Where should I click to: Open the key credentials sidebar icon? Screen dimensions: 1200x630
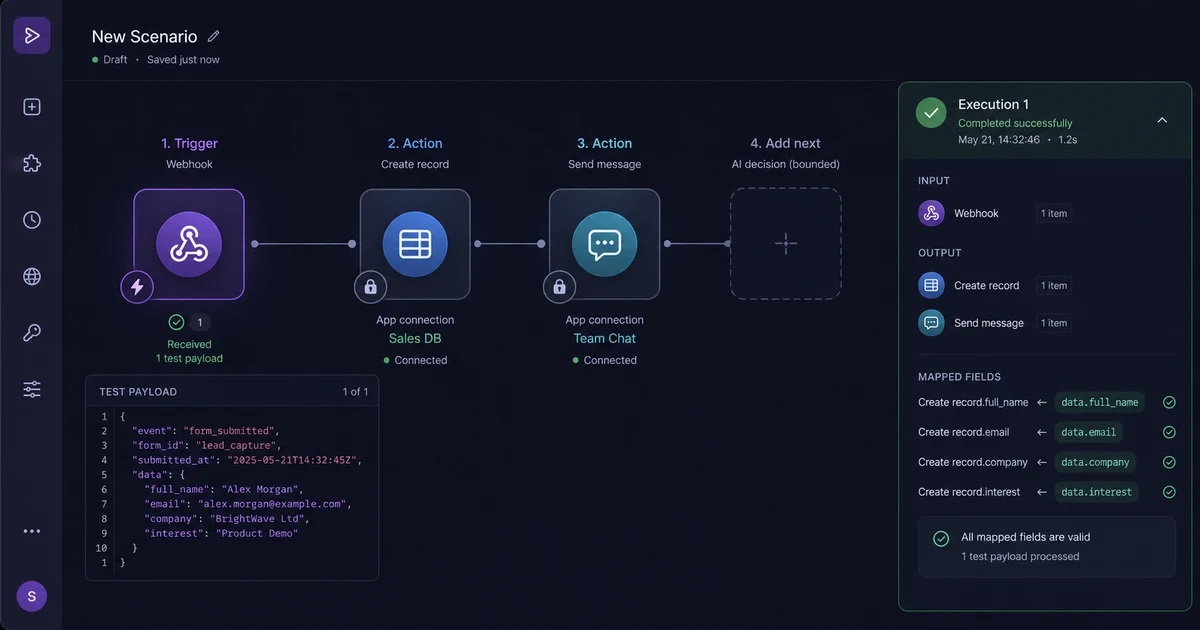[x=32, y=333]
